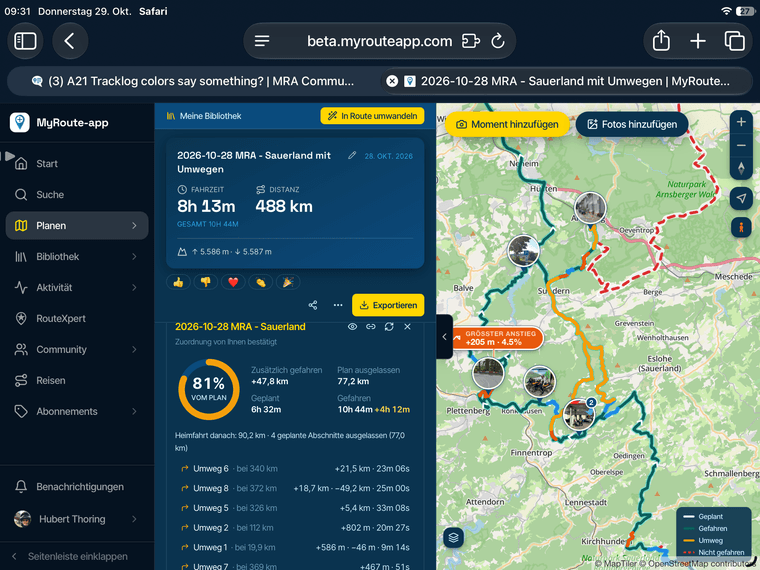Expand Bibliothek submenu chevron

(x=134, y=257)
